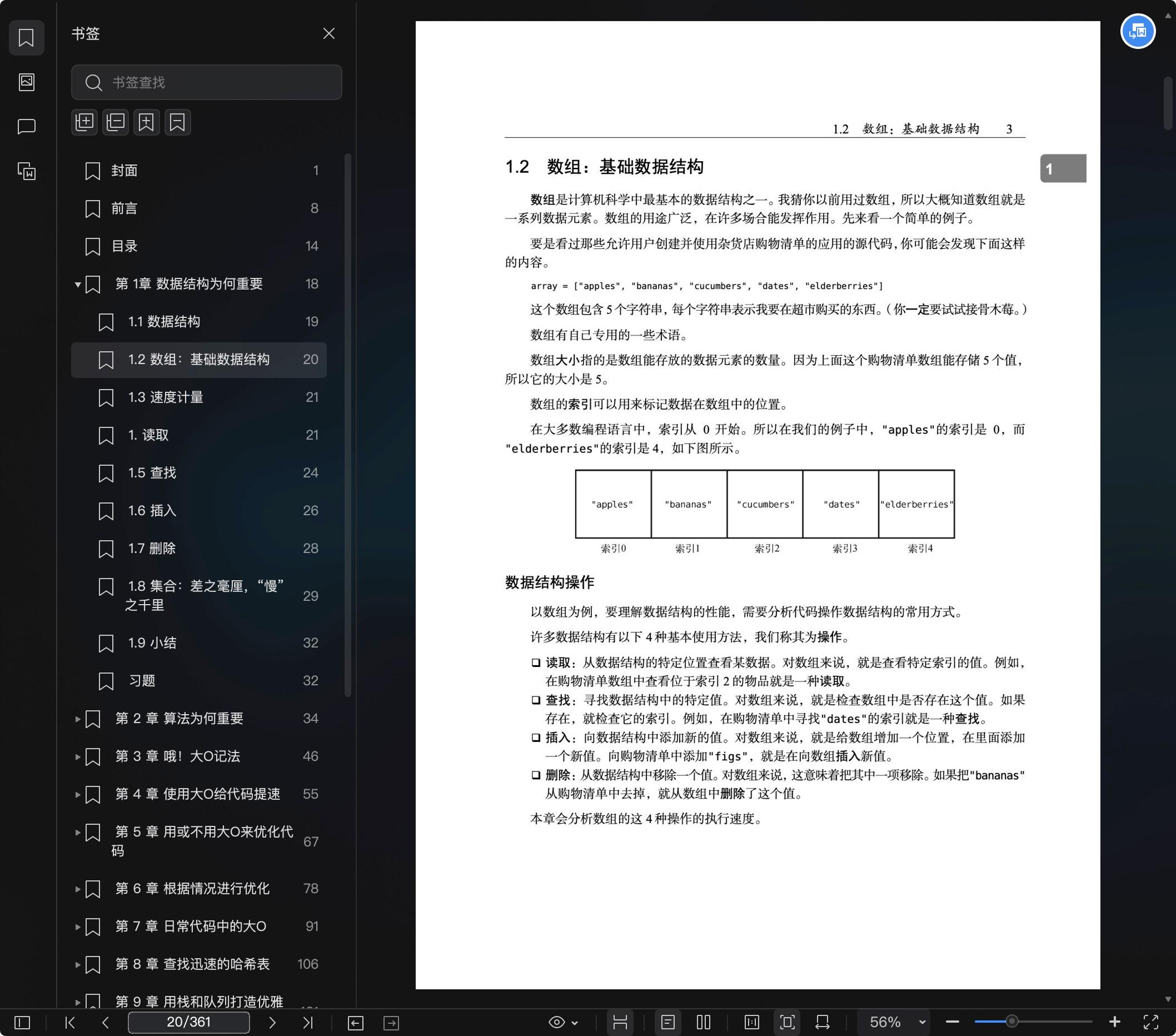Select 1.2 数组：基础数据结构 bookmark
This screenshot has height=1036, width=1176.
pos(199,360)
